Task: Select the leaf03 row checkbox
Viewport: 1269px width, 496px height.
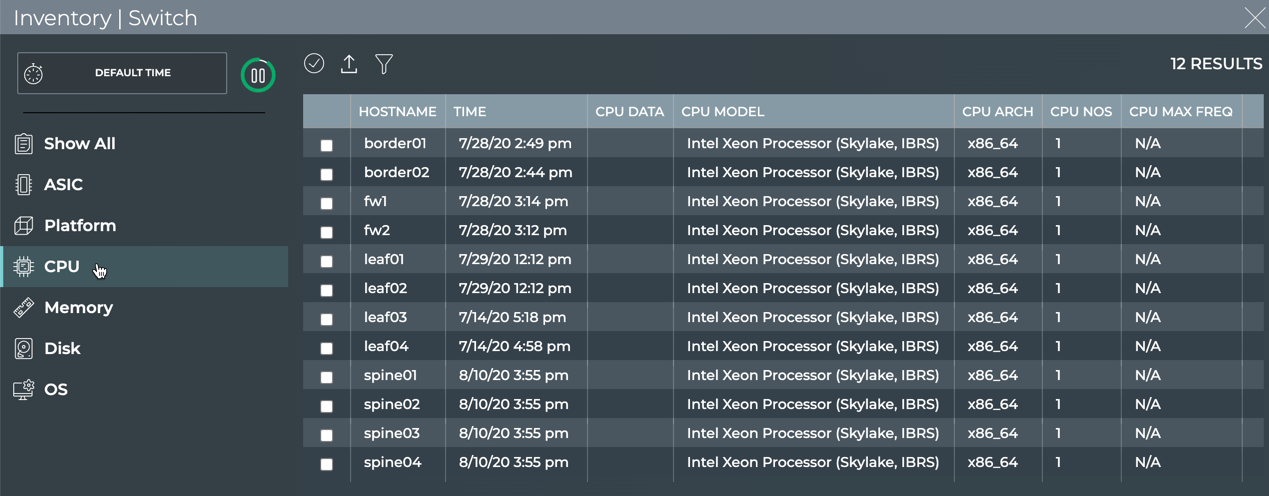Action: [327, 319]
